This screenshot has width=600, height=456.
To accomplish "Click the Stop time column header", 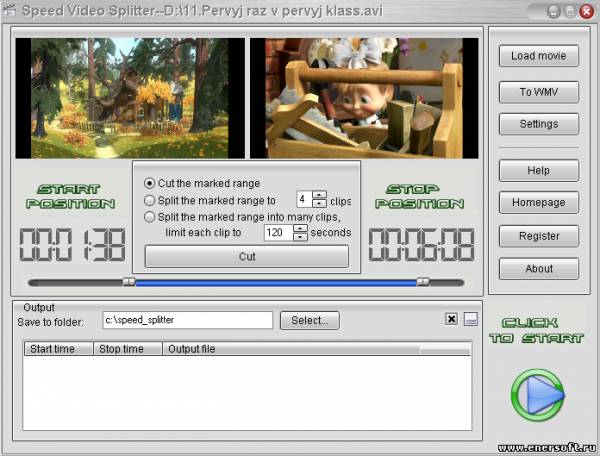I will (x=128, y=349).
